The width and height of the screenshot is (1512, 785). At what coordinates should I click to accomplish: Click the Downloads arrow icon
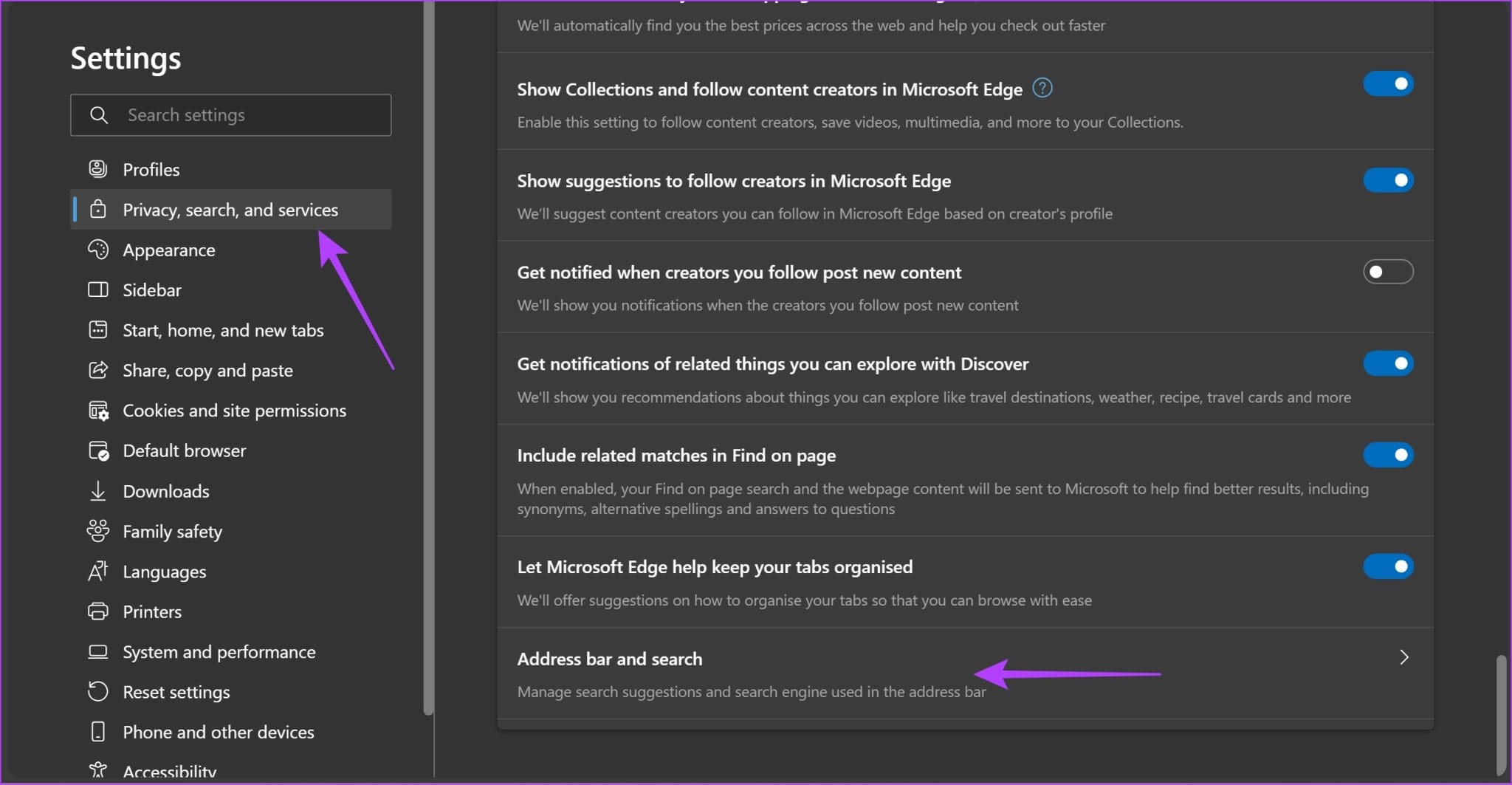[x=99, y=491]
